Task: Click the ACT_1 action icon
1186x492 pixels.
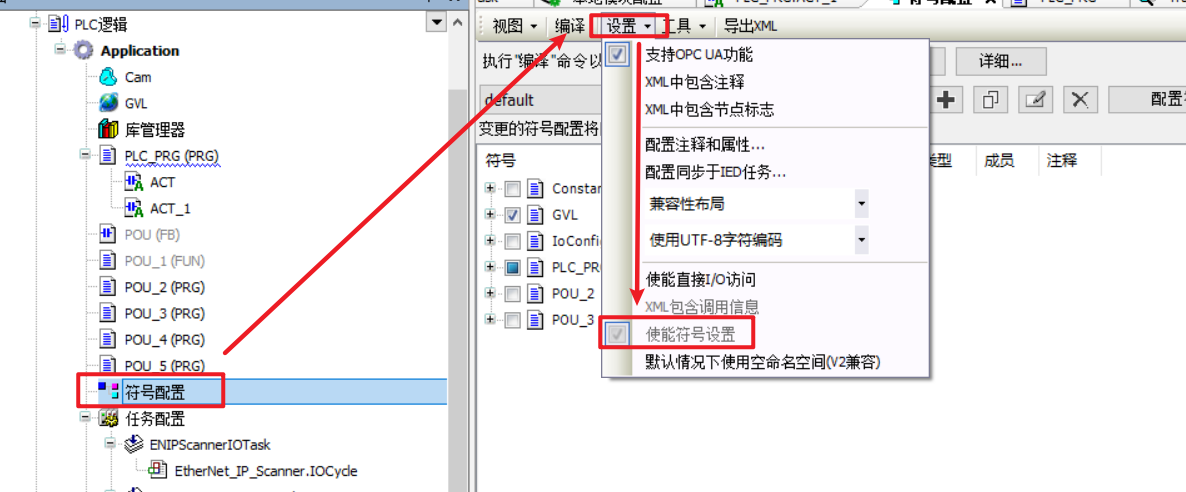Action: [134, 208]
